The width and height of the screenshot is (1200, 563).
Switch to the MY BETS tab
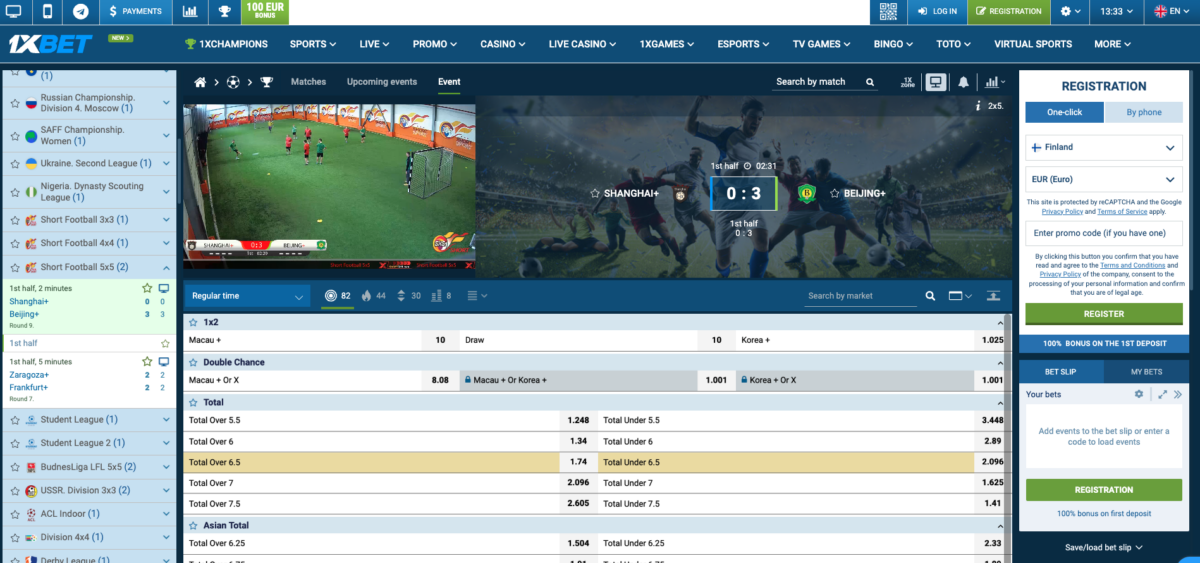1146,371
